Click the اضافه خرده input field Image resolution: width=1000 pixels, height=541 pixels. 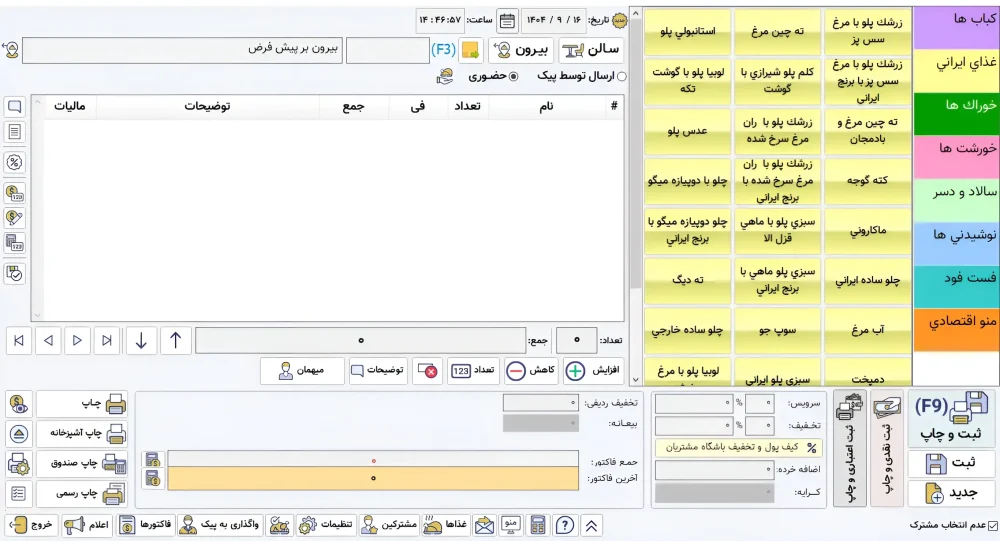tap(714, 470)
